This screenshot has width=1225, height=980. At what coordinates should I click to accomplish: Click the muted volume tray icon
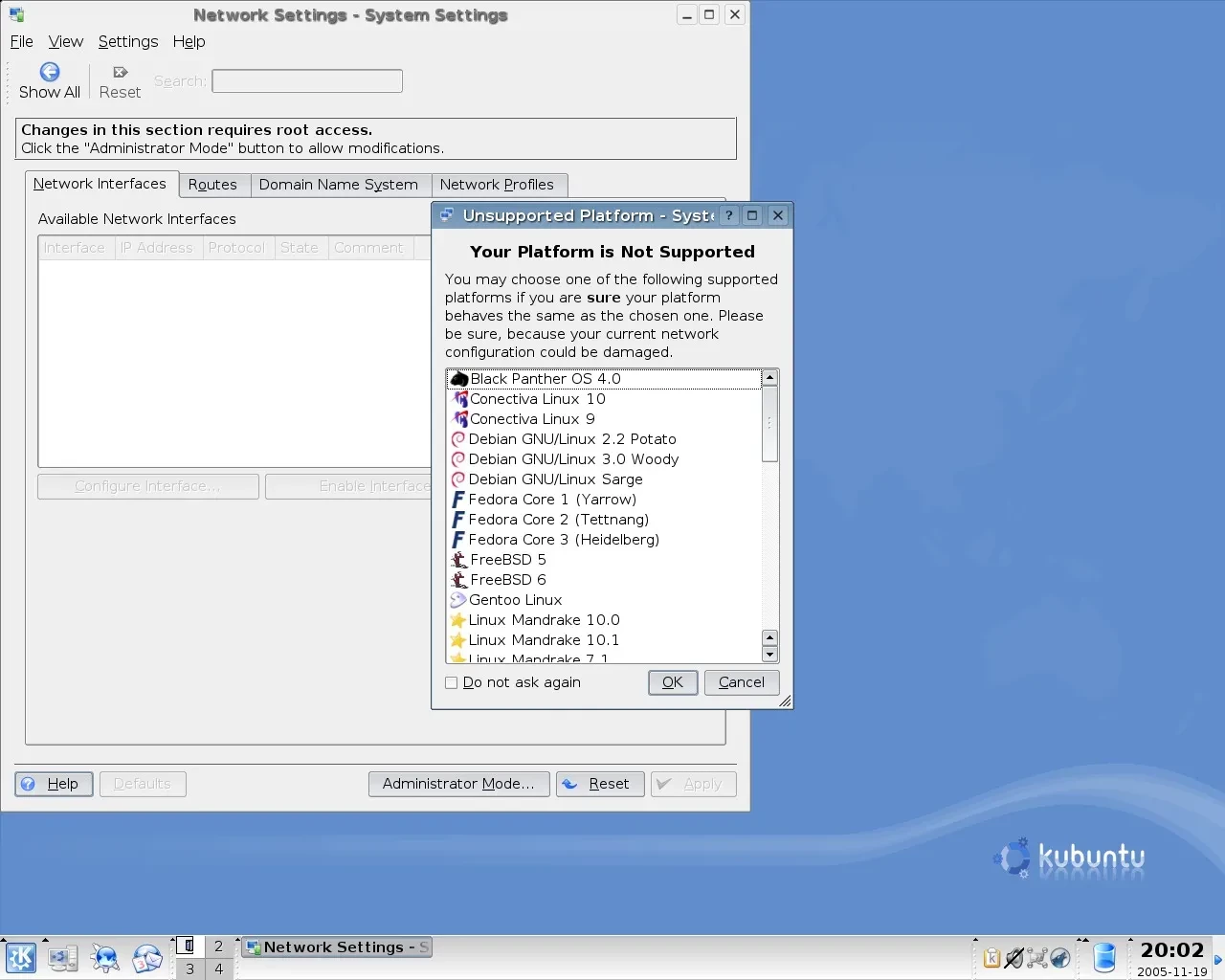(x=1014, y=958)
